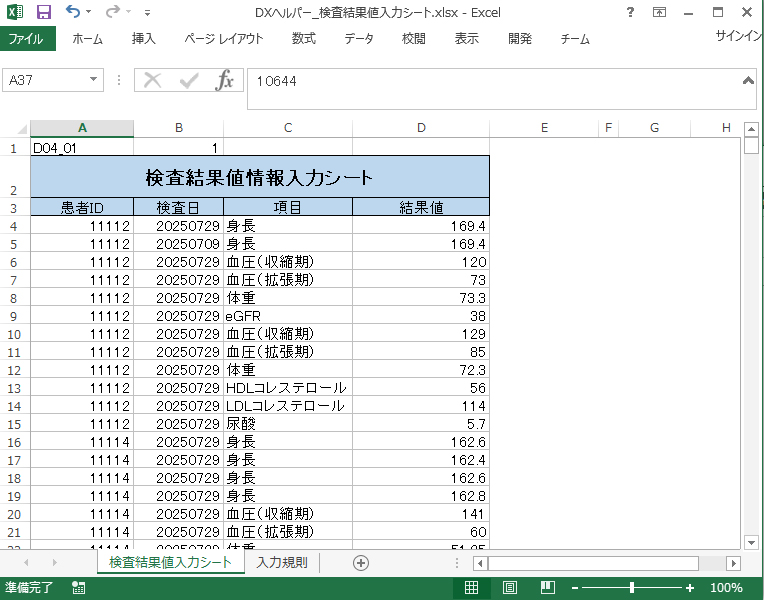Click the Save icon in the title bar

click(x=43, y=12)
